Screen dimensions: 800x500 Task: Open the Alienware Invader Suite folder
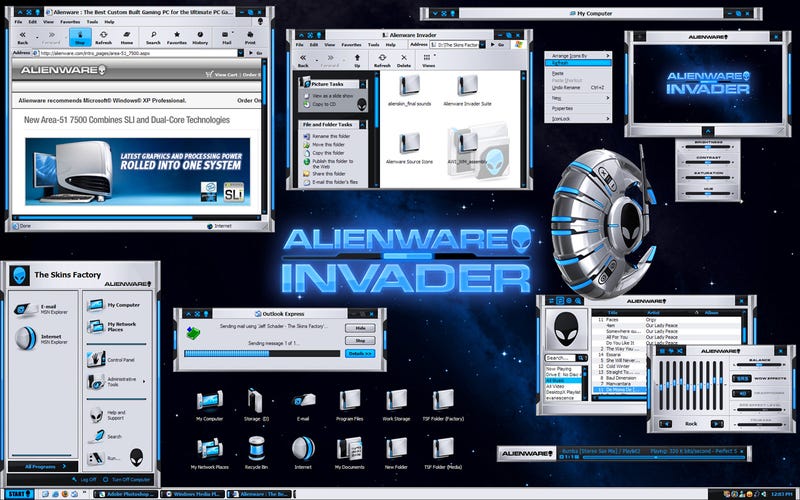tap(467, 90)
